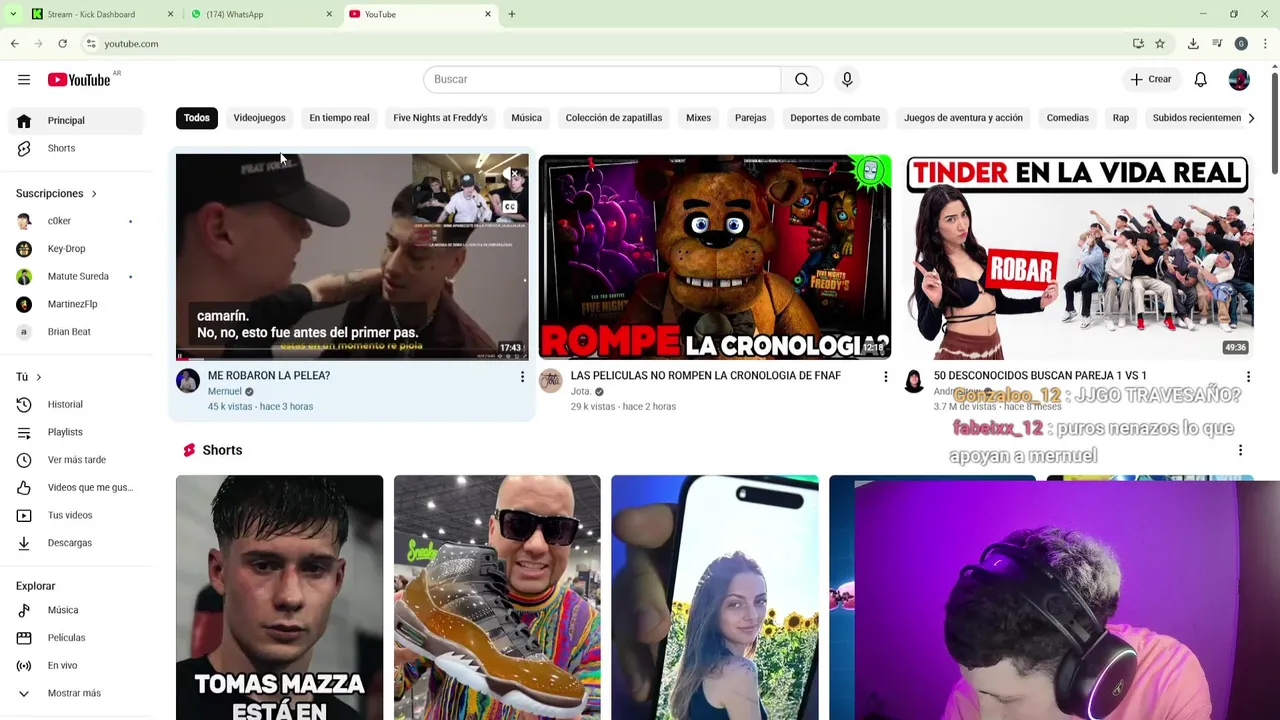Open Shorts in the sidebar
The height and width of the screenshot is (720, 1280).
point(78,148)
